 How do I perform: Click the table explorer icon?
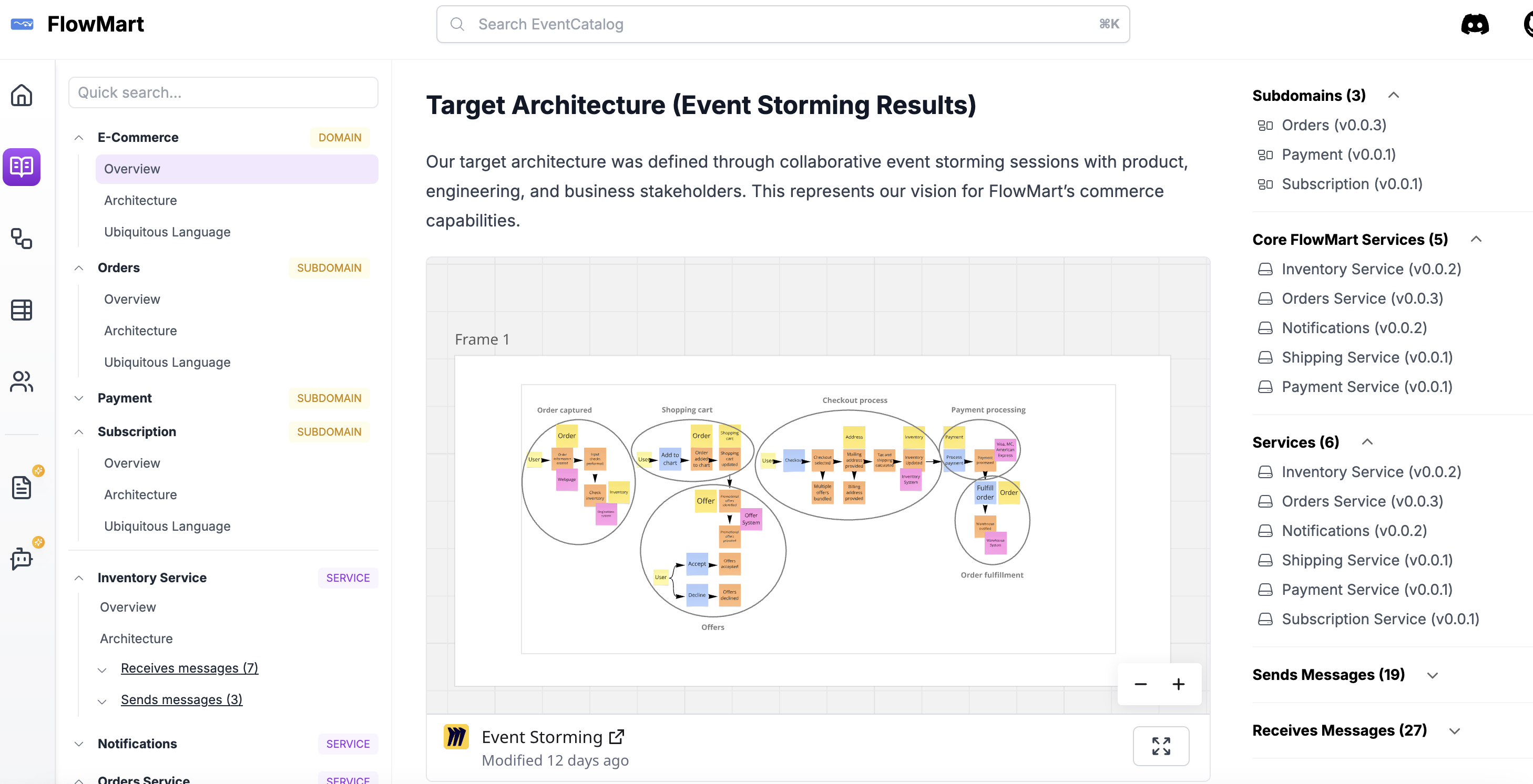[22, 310]
